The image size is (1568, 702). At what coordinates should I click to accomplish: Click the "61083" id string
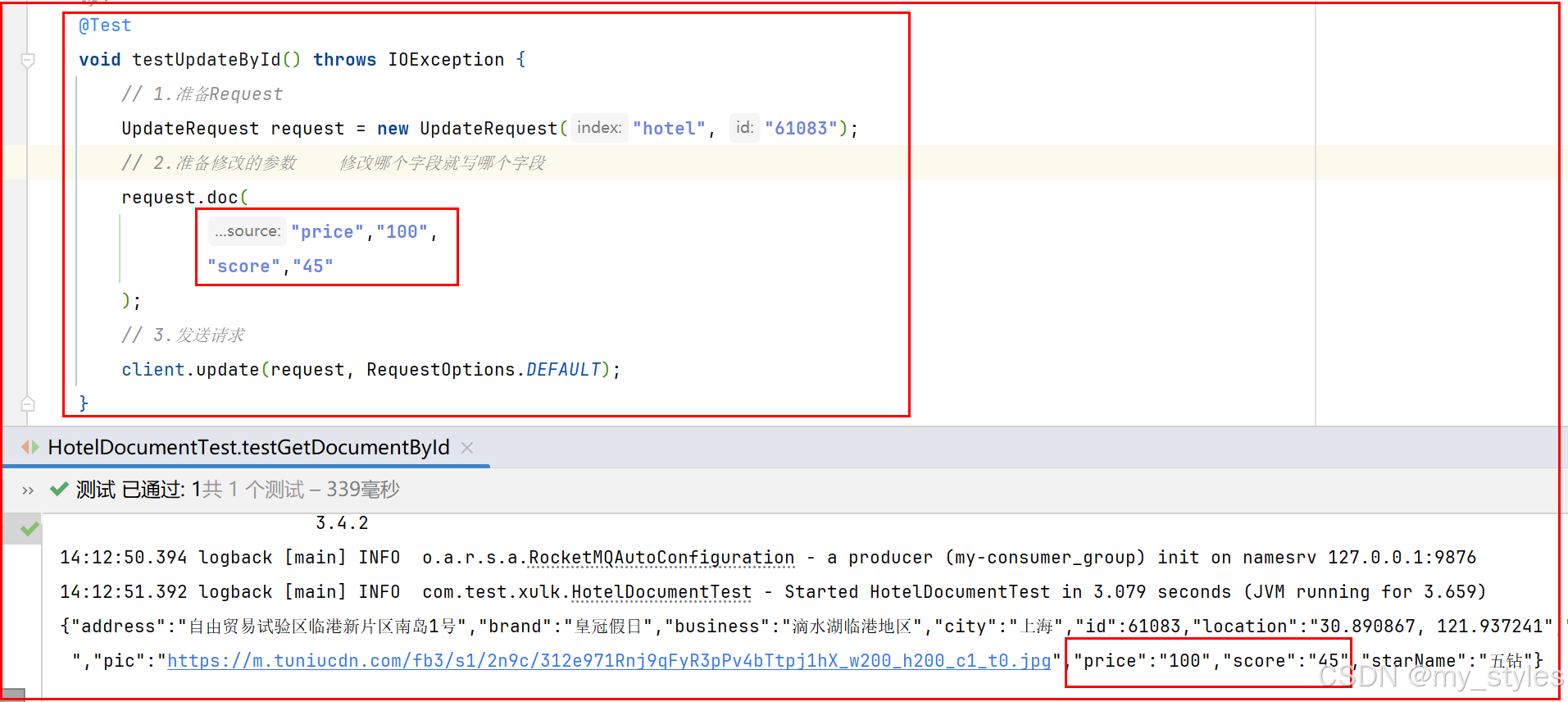802,129
